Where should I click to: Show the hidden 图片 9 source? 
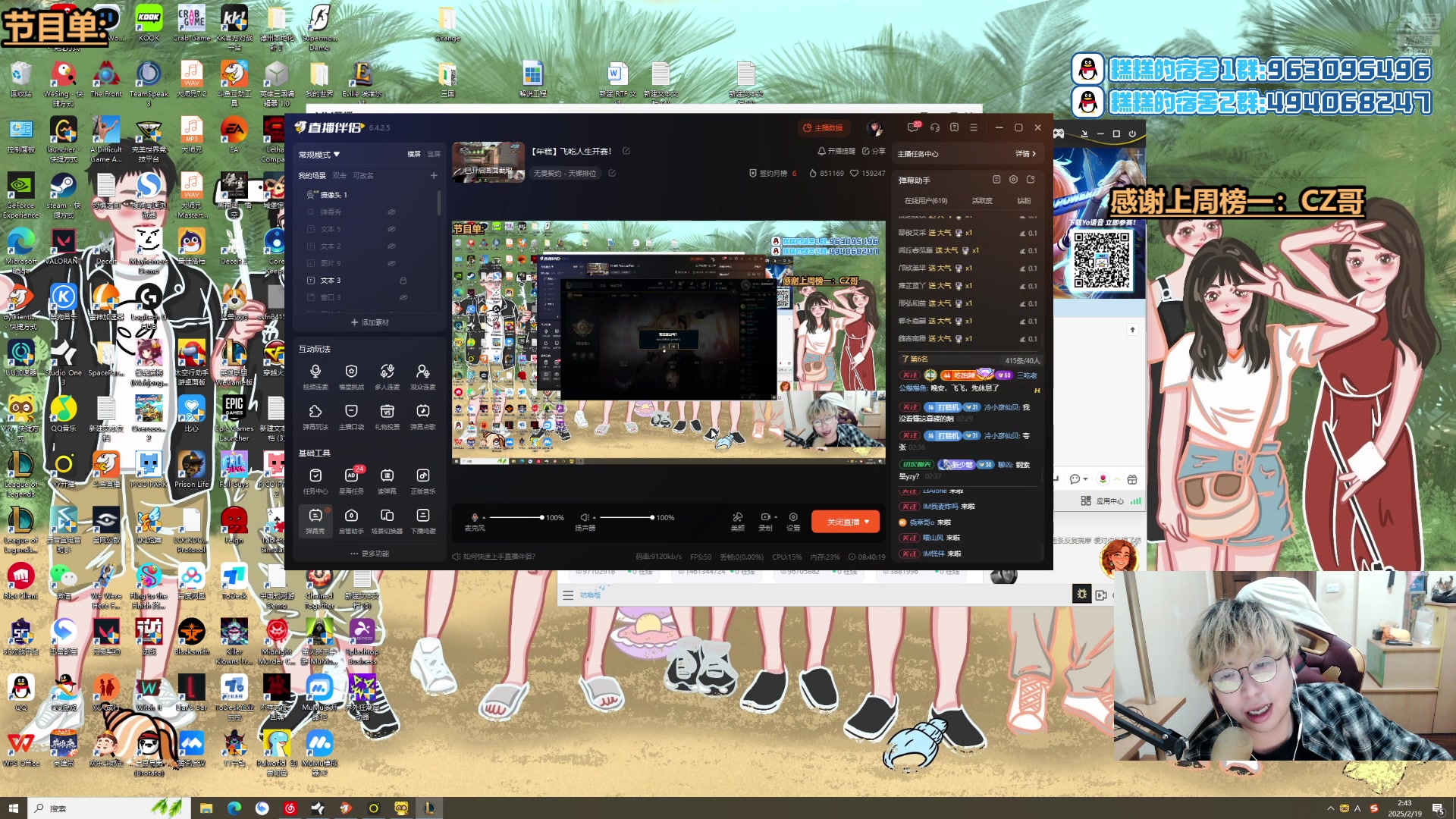(x=391, y=263)
